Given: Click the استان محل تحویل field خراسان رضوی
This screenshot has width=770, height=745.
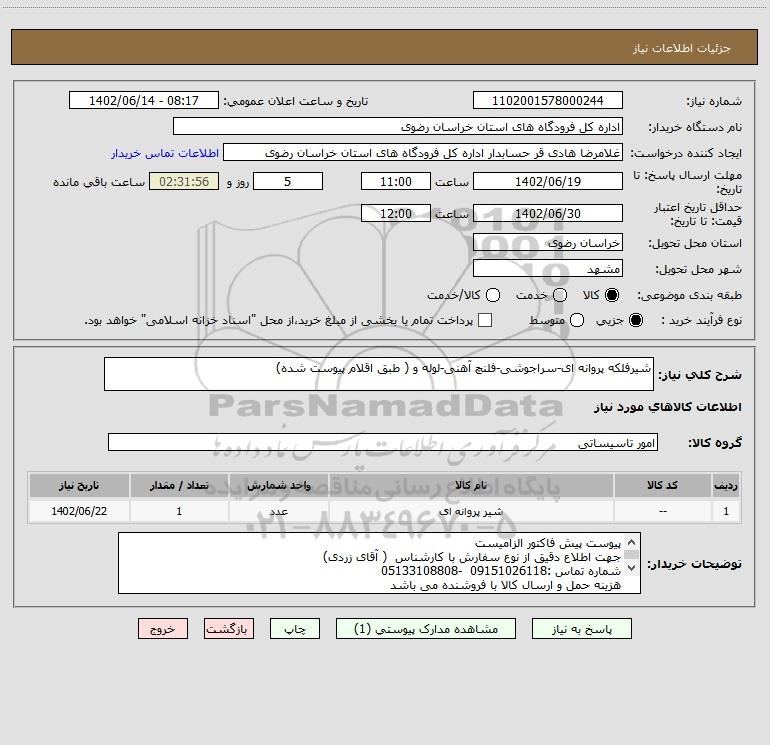Looking at the screenshot, I should 548,242.
